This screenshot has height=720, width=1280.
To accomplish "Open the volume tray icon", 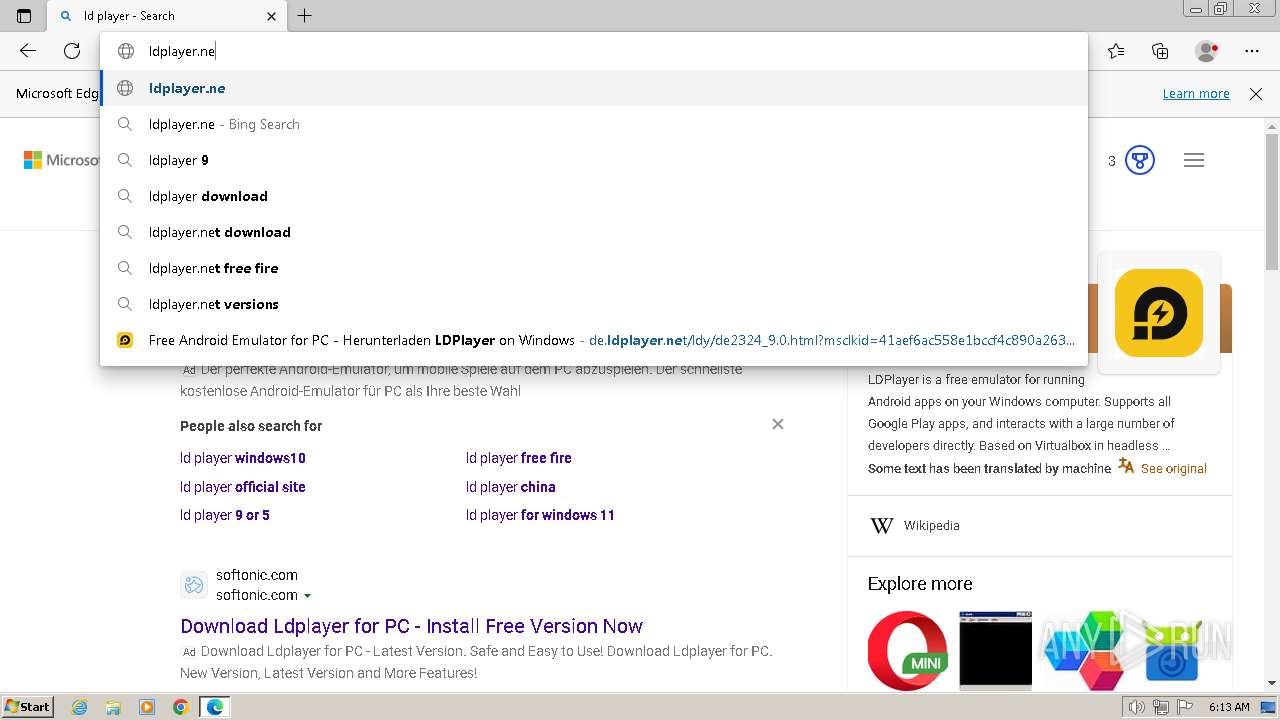I will pyautogui.click(x=1136, y=707).
